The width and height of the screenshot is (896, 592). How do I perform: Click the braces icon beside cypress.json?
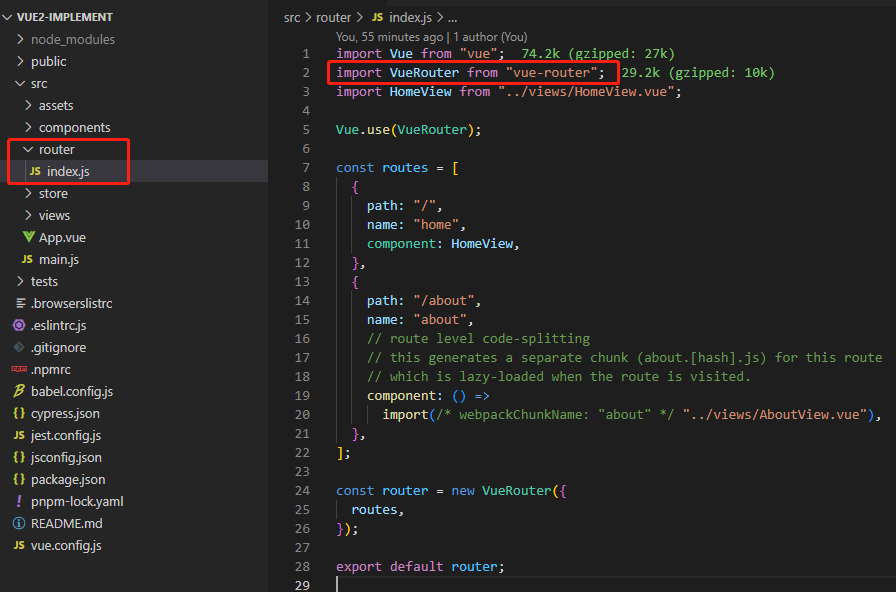coord(19,413)
